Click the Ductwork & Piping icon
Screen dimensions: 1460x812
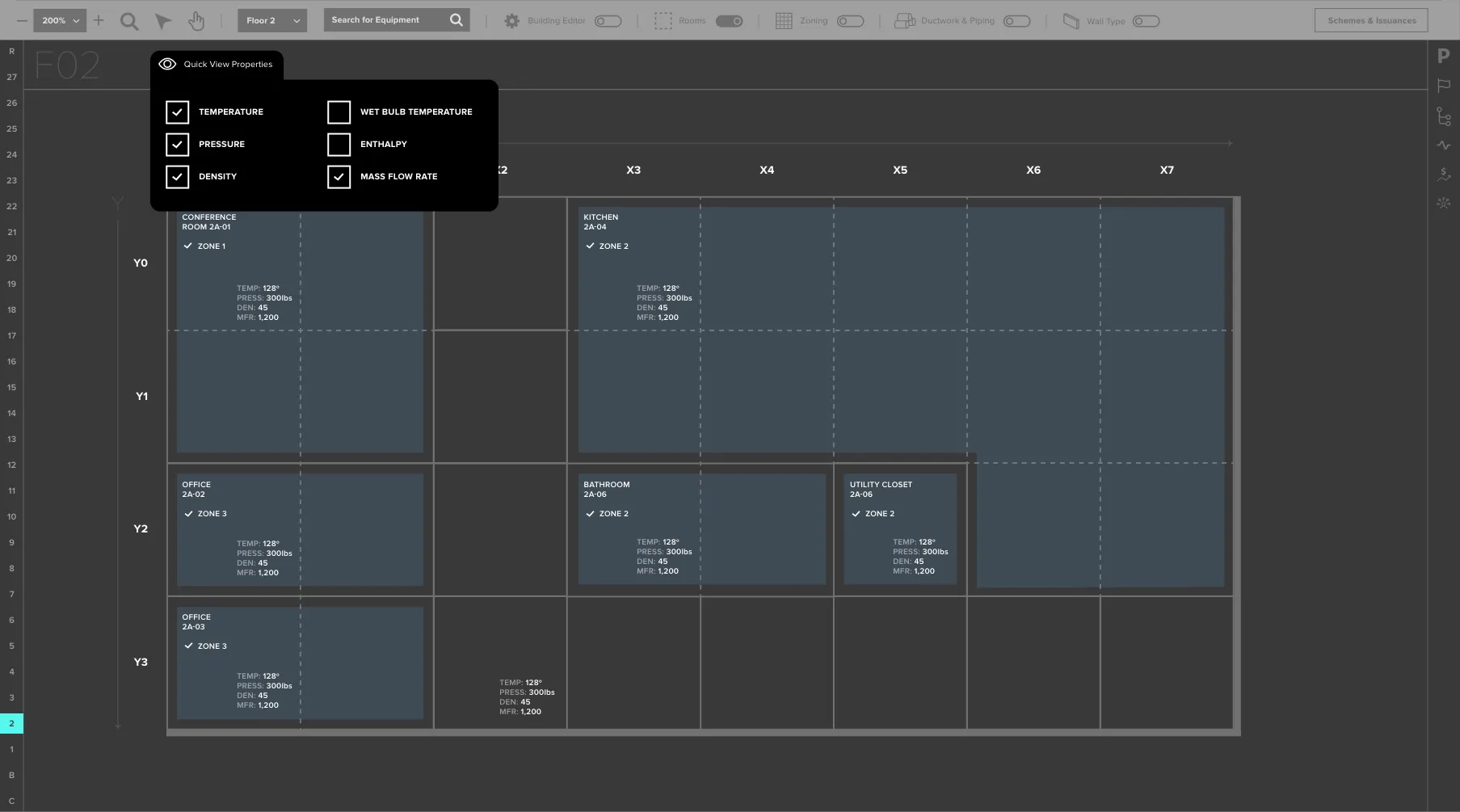click(x=904, y=21)
